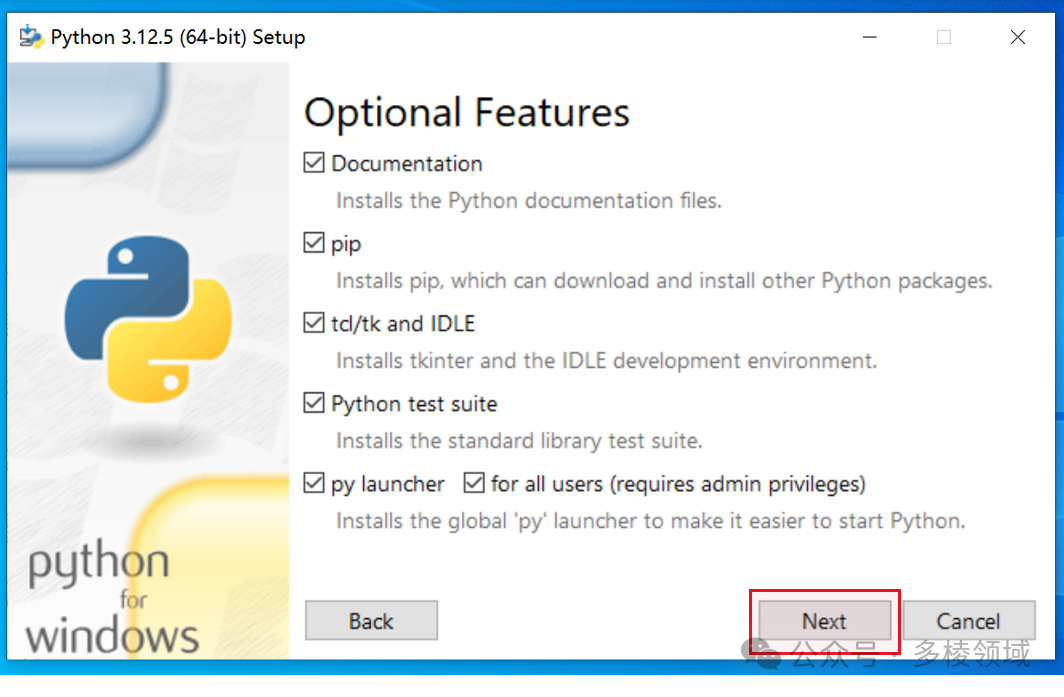
Task: Click the text 'Installs the standard library test suite.'
Action: 519,441
